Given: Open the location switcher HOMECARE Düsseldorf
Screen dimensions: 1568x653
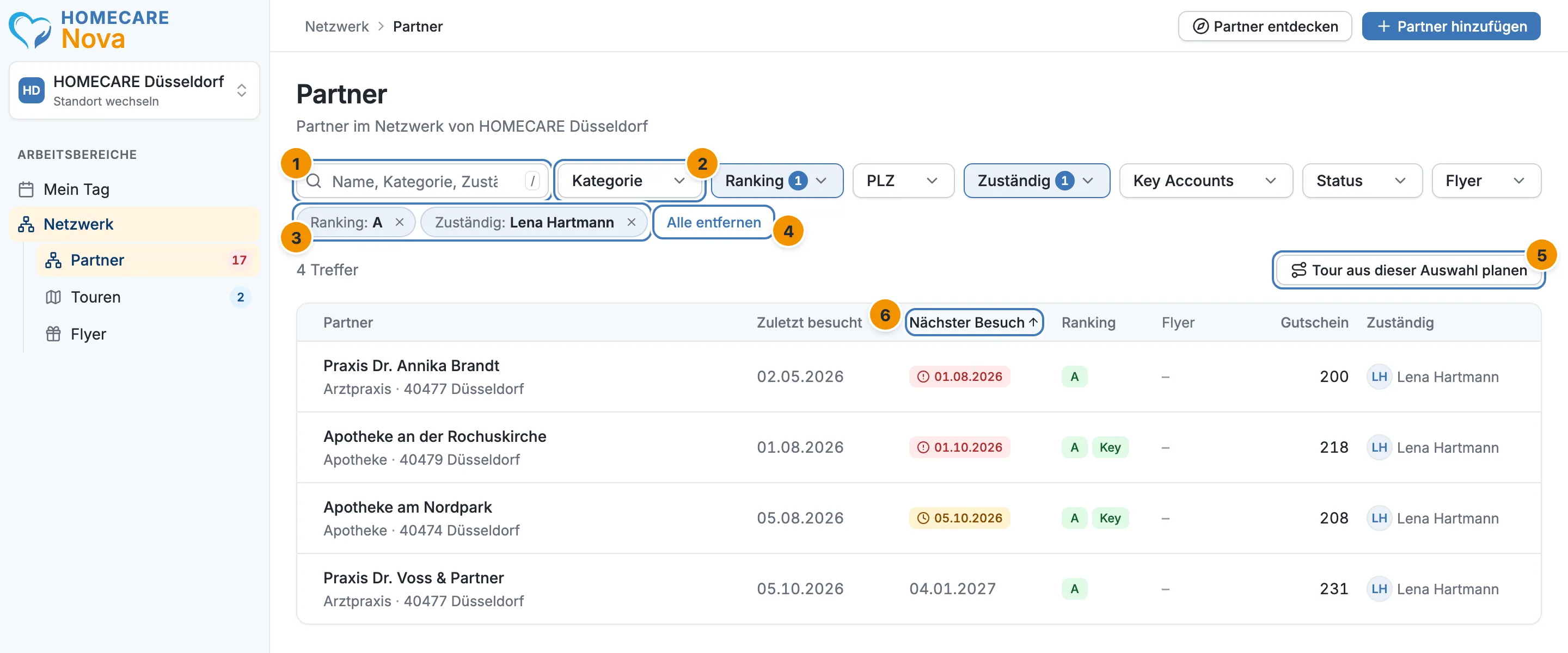Looking at the screenshot, I should click(x=134, y=90).
